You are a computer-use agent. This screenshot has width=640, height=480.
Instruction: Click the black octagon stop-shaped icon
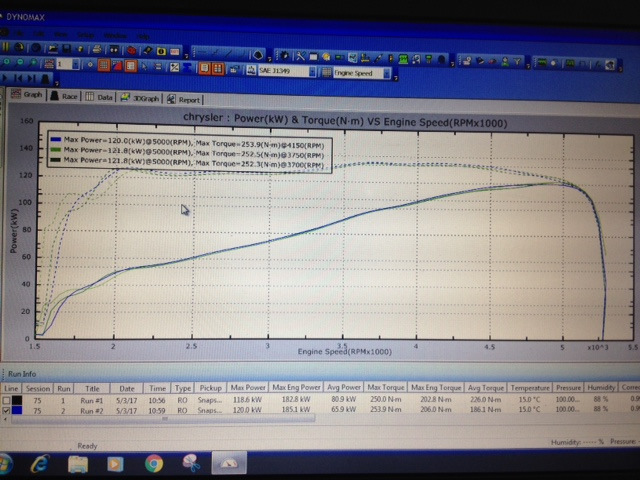[x=258, y=54]
